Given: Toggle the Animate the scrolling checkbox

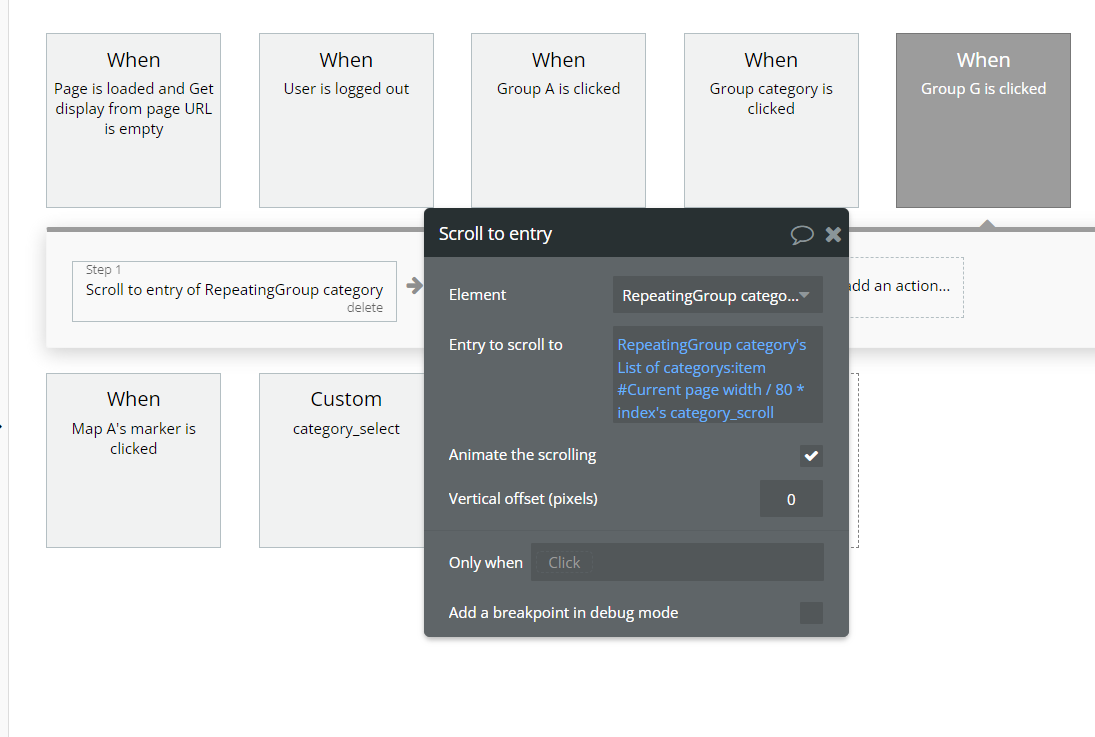Looking at the screenshot, I should (x=811, y=455).
